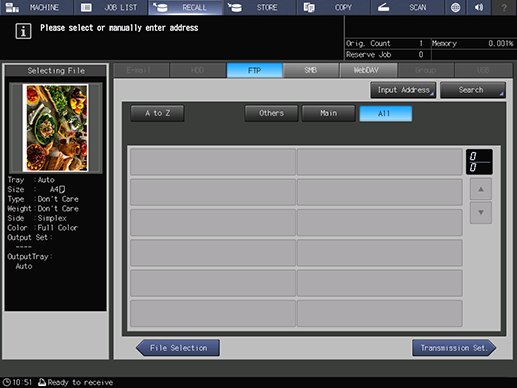Page up the address list

pos(481,189)
